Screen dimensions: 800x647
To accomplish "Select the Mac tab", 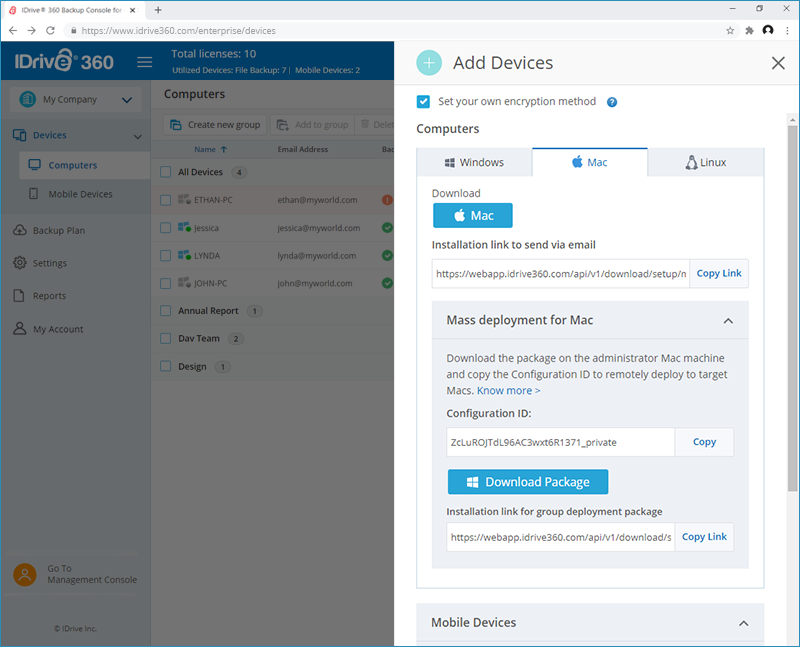I will click(x=590, y=162).
